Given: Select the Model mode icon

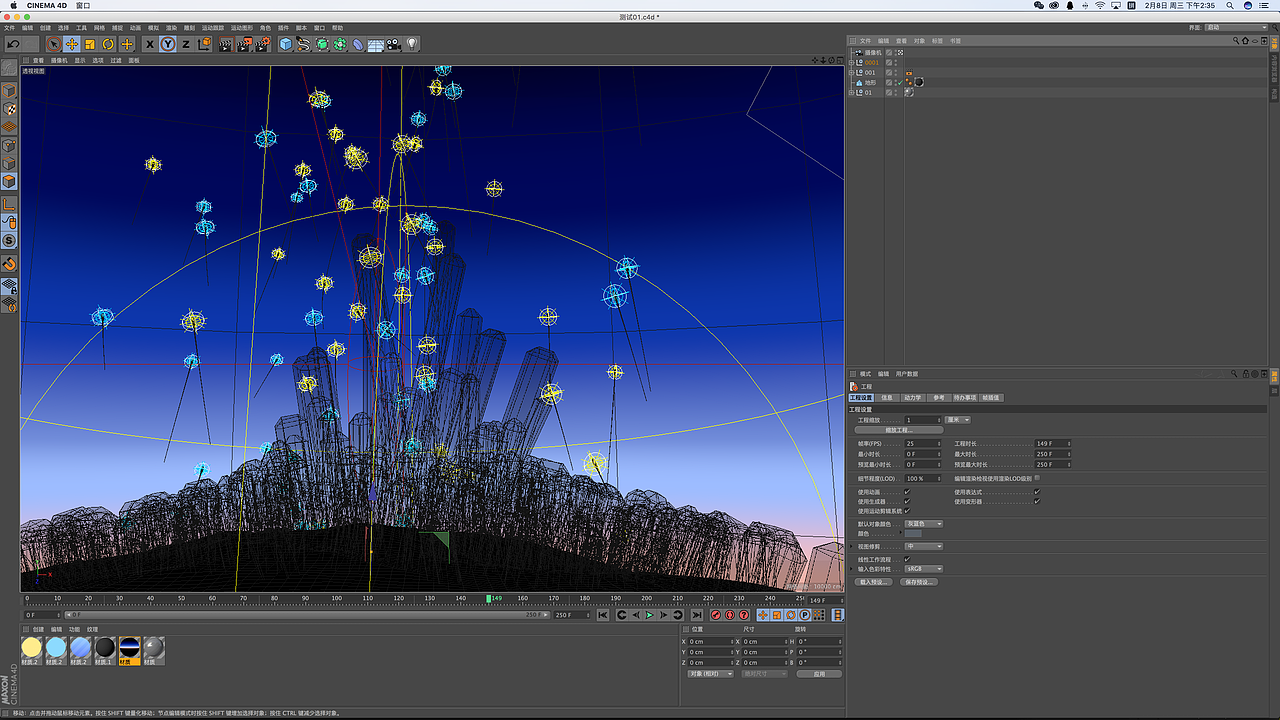Looking at the screenshot, I should pos(9,91).
